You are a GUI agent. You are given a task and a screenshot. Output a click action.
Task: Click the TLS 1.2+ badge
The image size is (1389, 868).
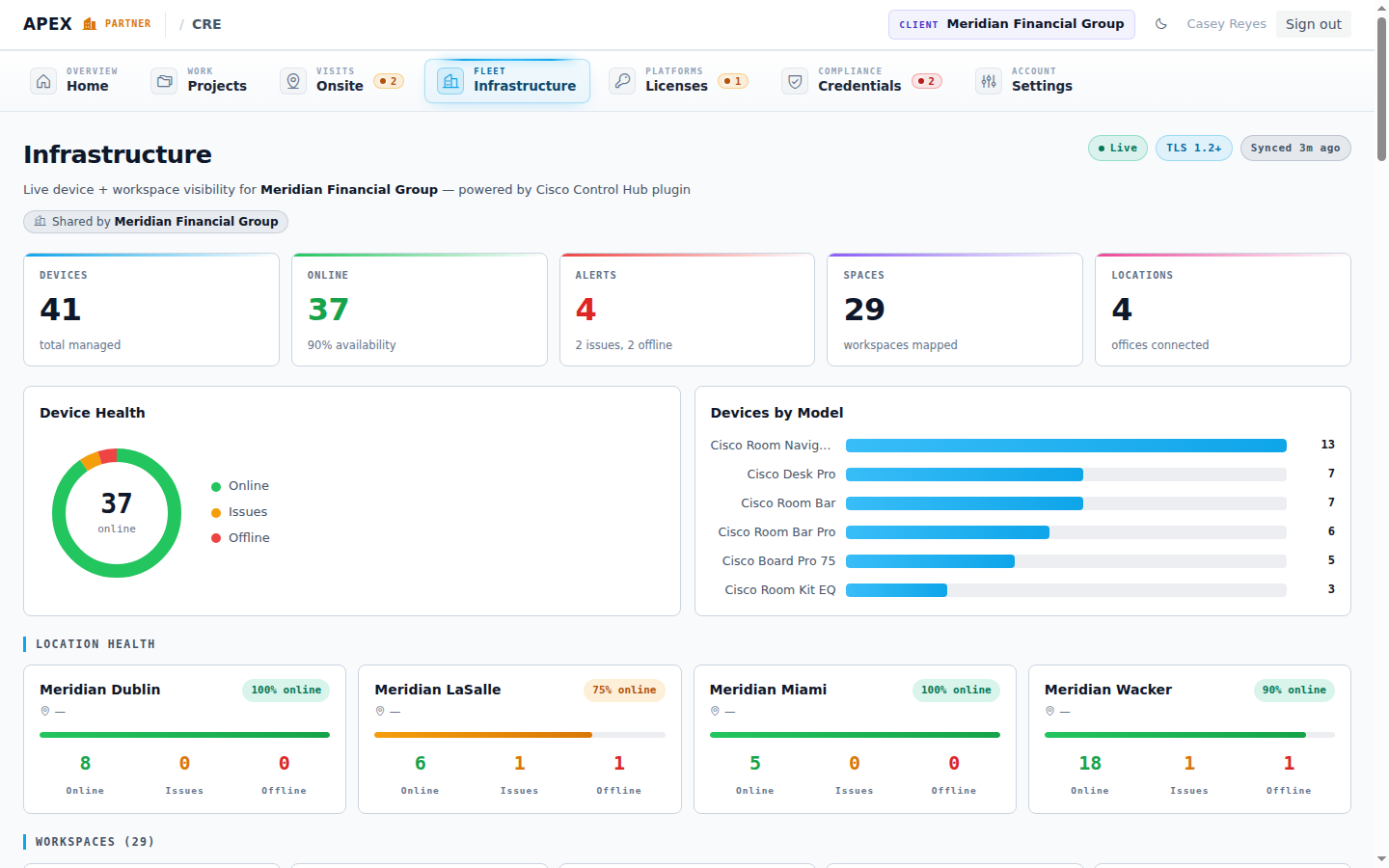[x=1193, y=148]
